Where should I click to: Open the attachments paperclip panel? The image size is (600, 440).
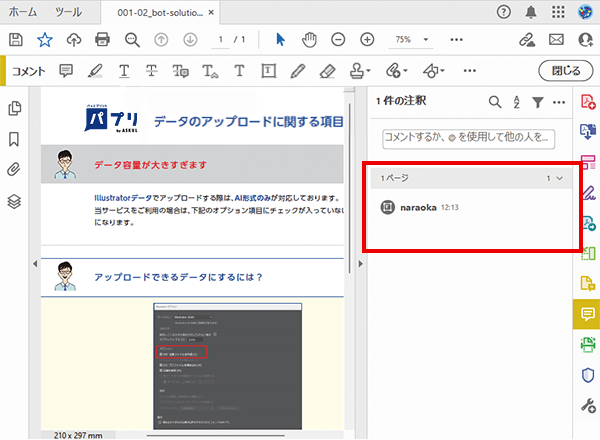tap(14, 169)
